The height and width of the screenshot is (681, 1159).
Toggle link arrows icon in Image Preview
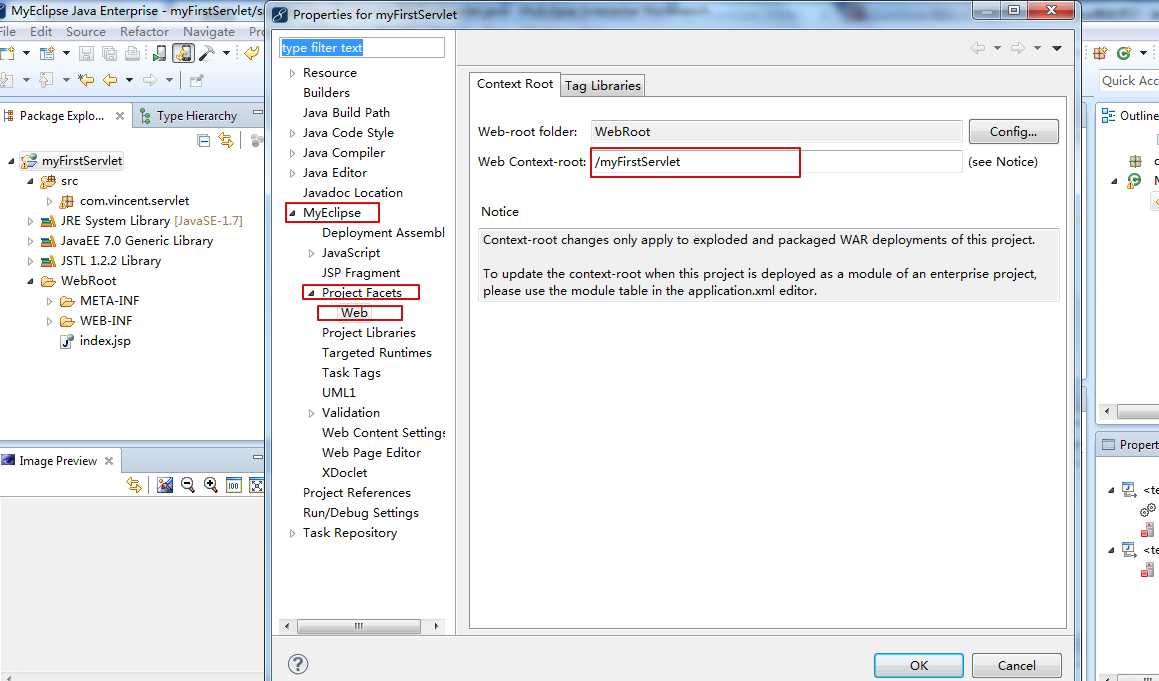click(134, 485)
